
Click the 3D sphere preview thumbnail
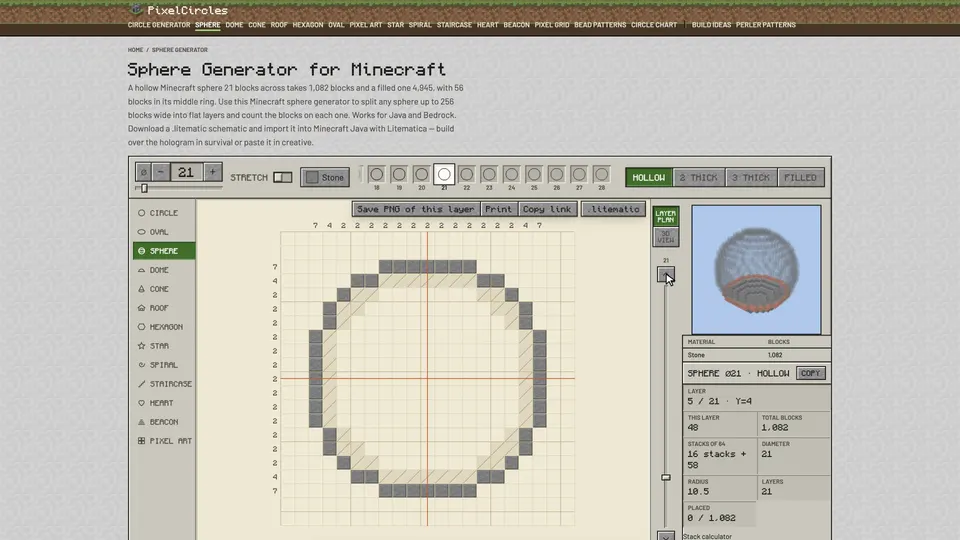click(x=756, y=269)
